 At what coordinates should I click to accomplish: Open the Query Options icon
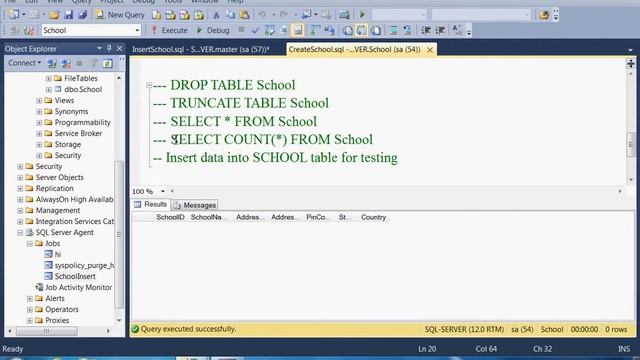284,31
